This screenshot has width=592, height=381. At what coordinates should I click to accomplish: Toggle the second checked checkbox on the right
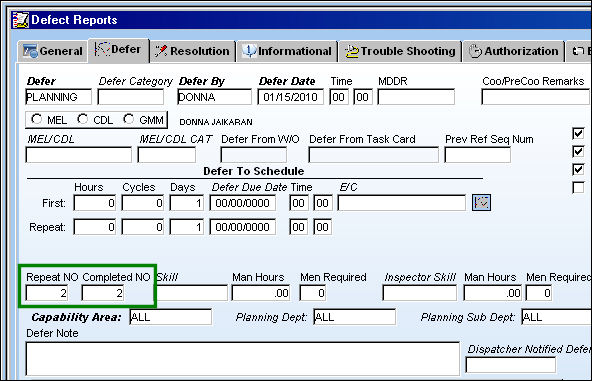[x=578, y=151]
